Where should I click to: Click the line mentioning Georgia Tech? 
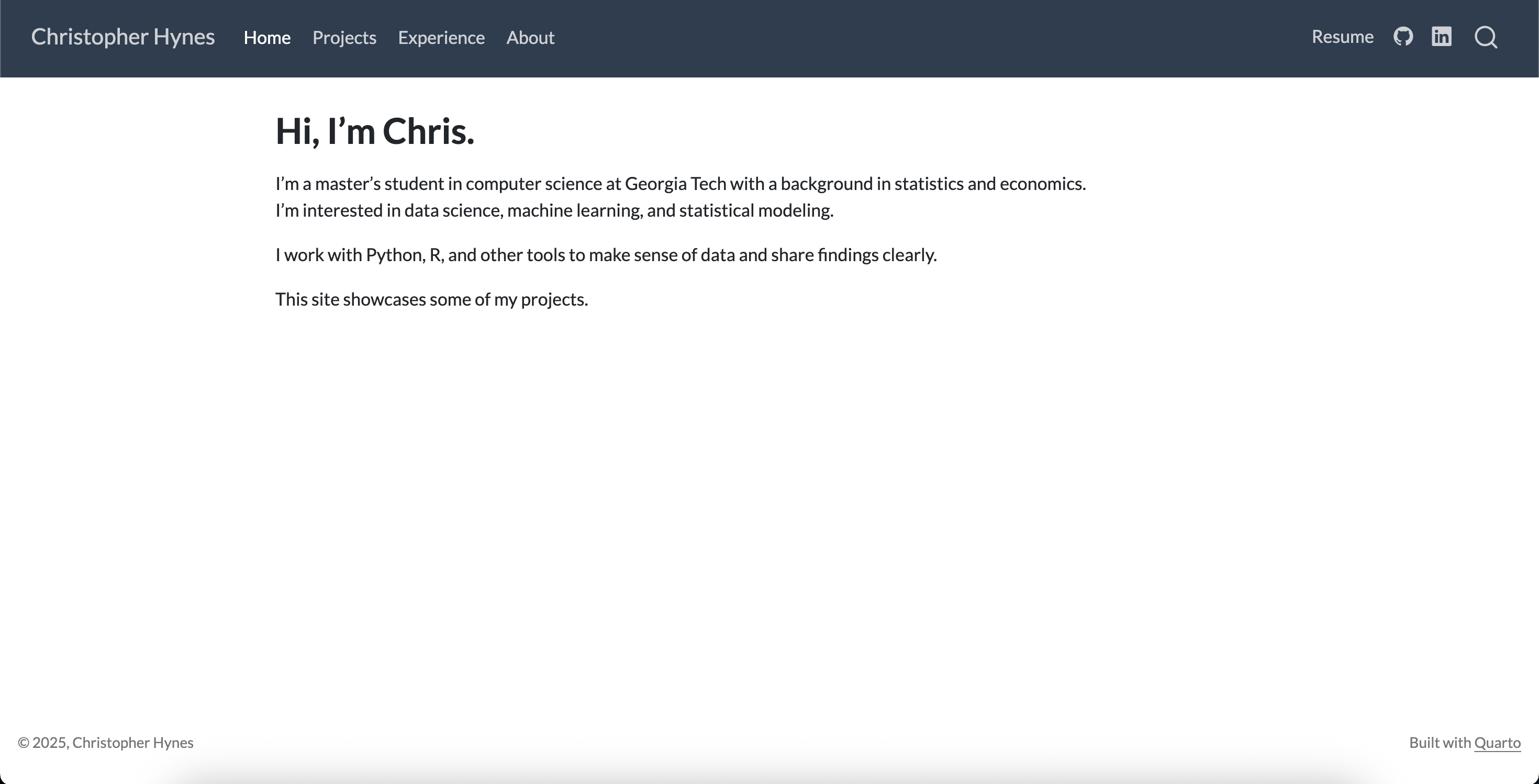tap(681, 184)
